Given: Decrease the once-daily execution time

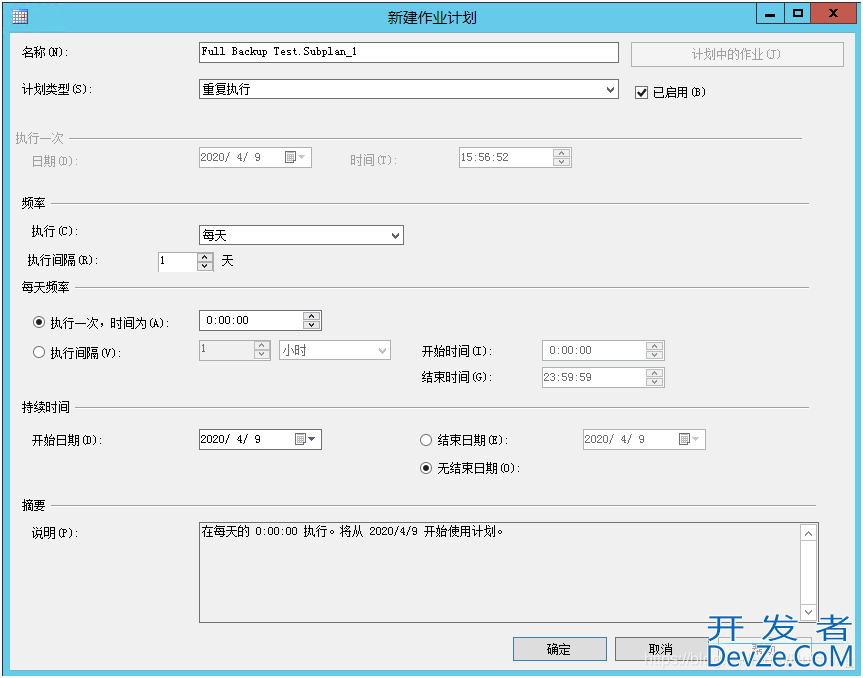Looking at the screenshot, I should pyautogui.click(x=312, y=325).
